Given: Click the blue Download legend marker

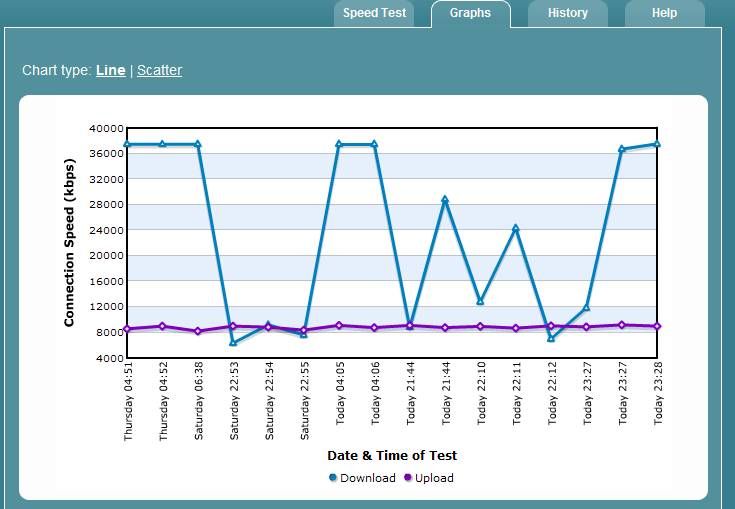Looking at the screenshot, I should 333,478.
